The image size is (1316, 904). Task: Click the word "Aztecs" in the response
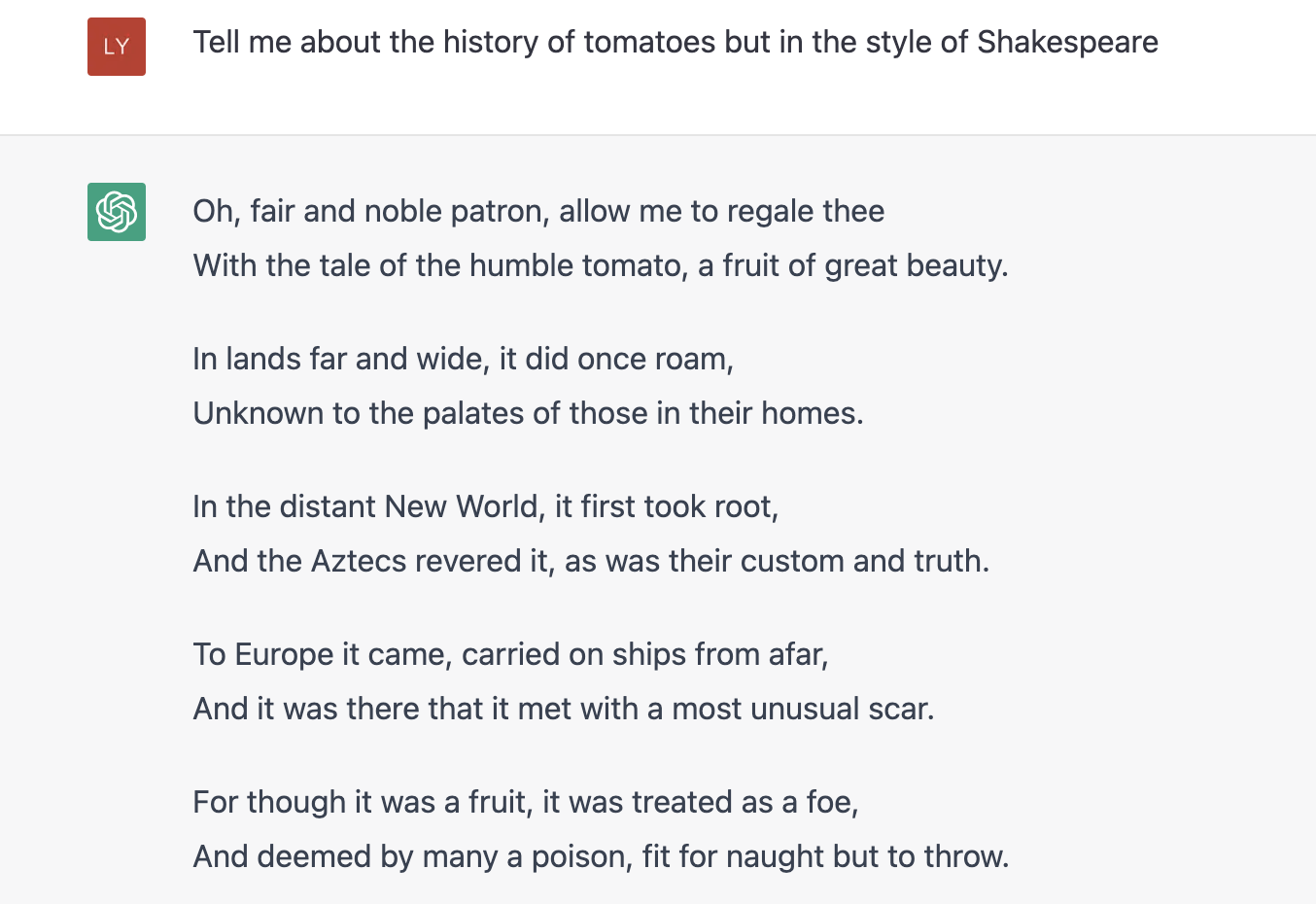359,561
